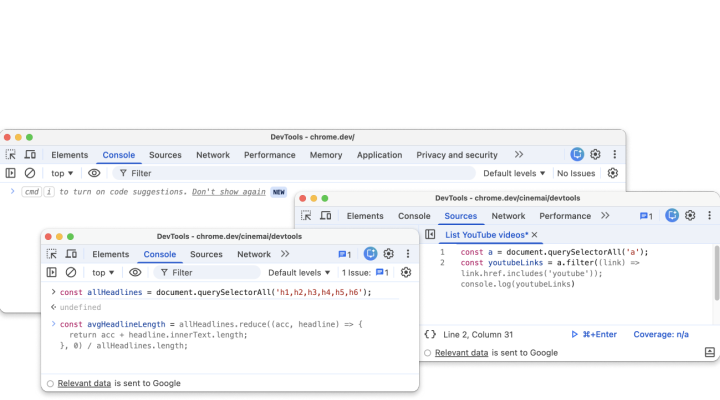
Task: Open settings gear in Sources window
Action: 690,215
